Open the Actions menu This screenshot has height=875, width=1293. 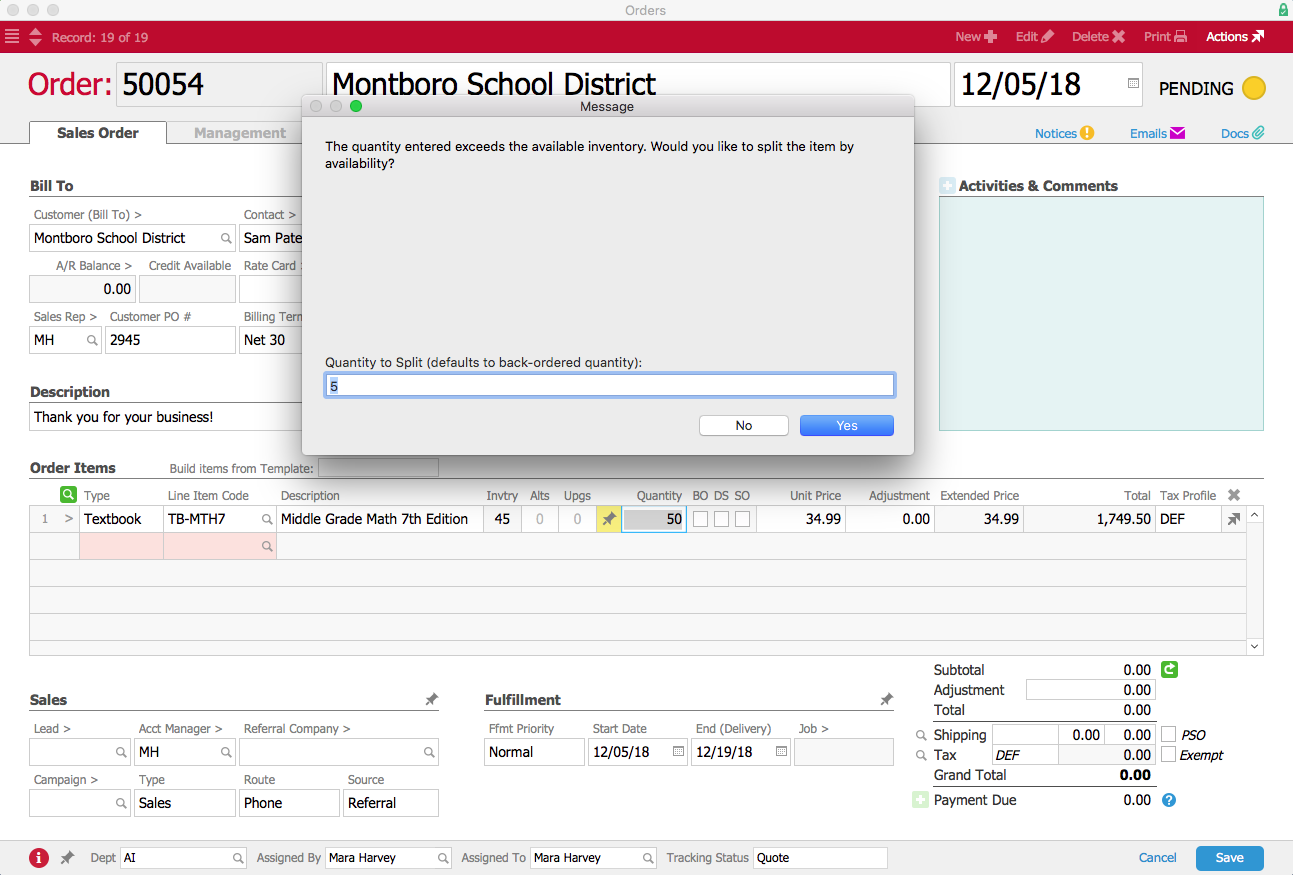1235,37
